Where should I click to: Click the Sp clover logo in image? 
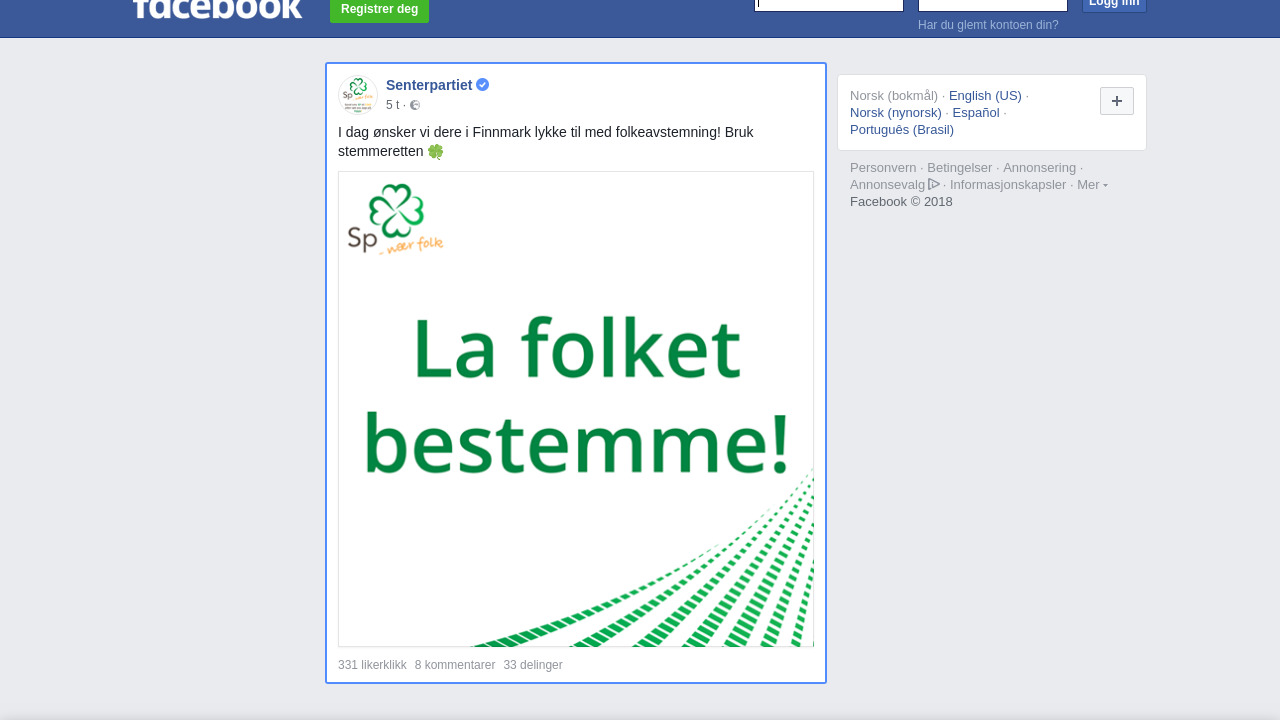(396, 218)
